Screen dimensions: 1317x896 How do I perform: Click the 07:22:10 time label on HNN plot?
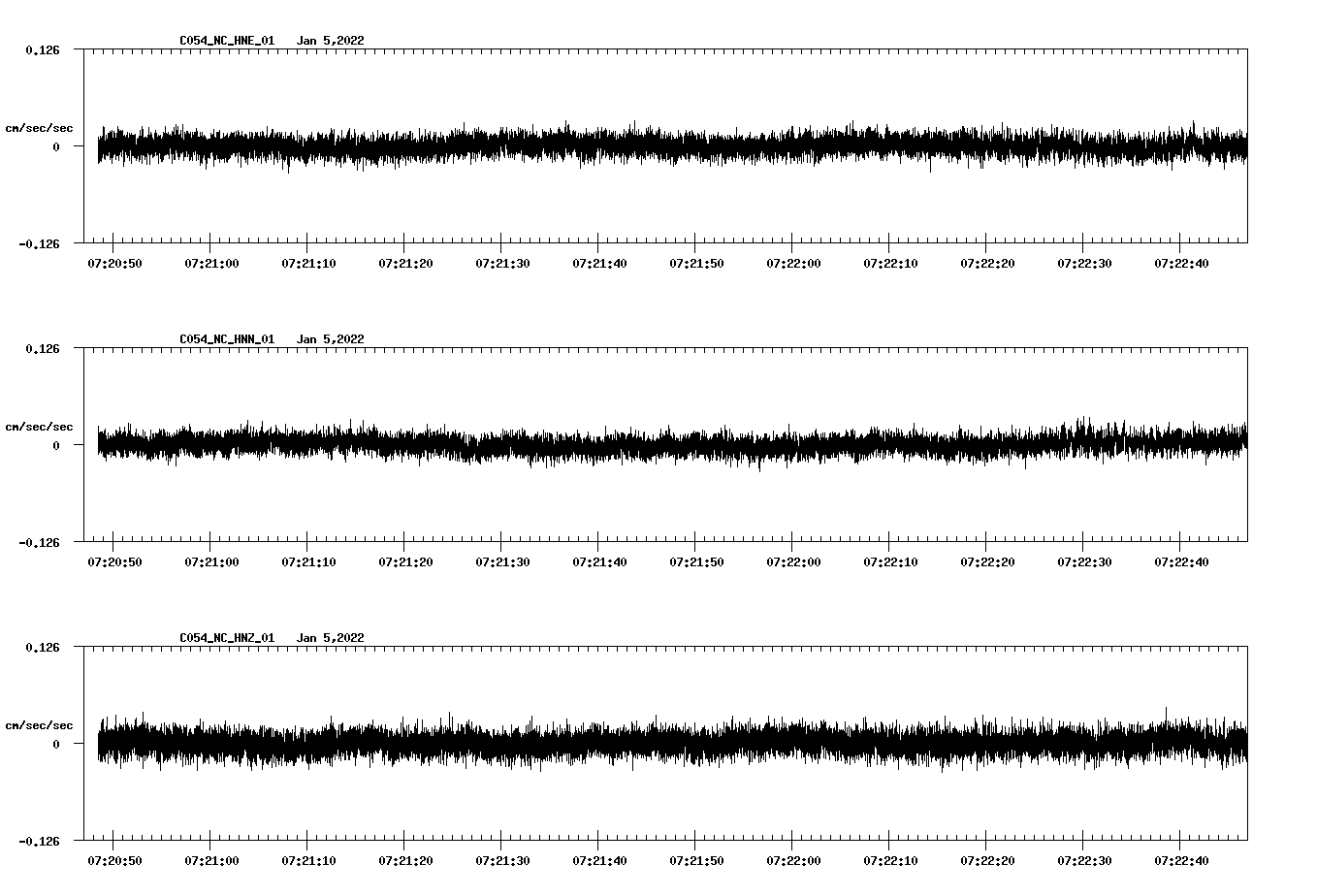[890, 561]
